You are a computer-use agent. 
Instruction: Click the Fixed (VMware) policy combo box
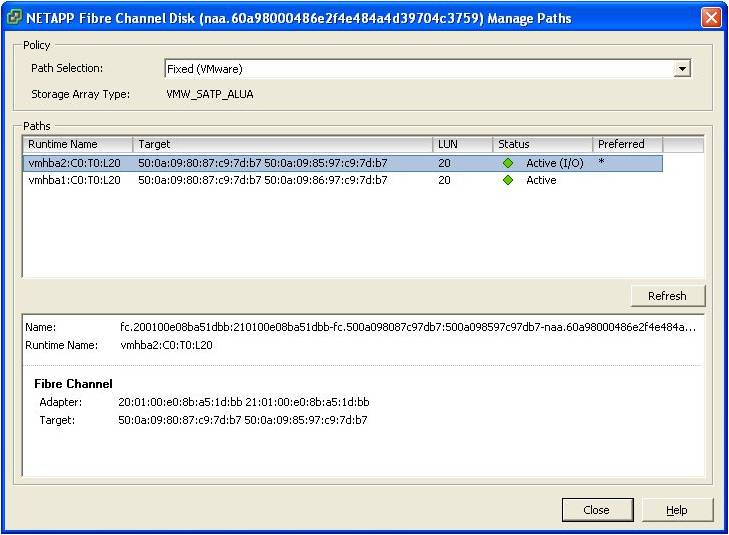click(420, 69)
